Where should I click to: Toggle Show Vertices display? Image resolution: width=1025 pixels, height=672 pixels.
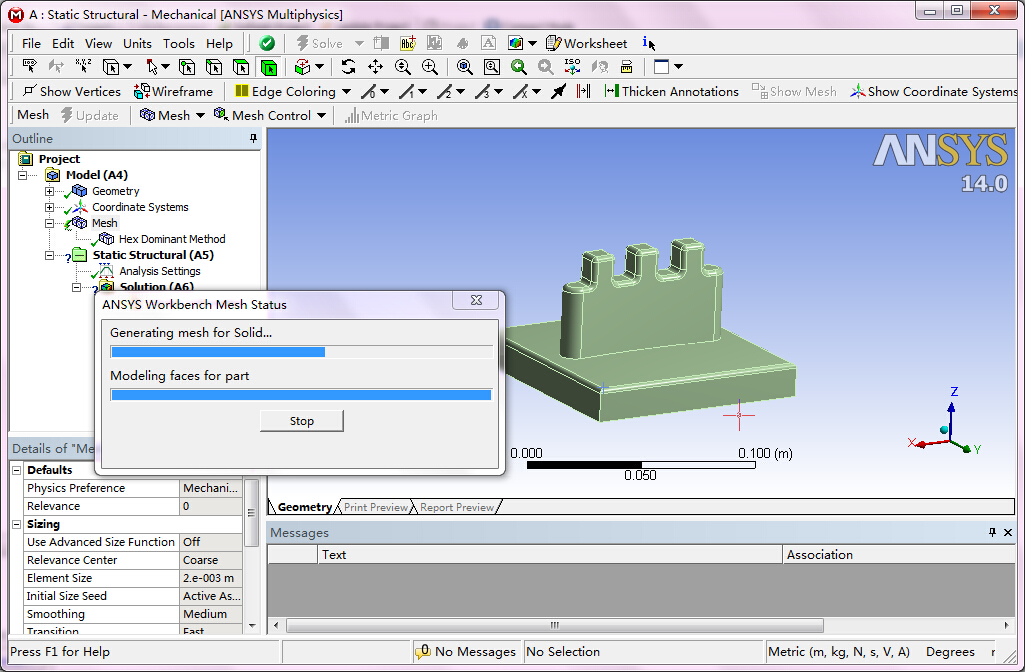(x=70, y=91)
